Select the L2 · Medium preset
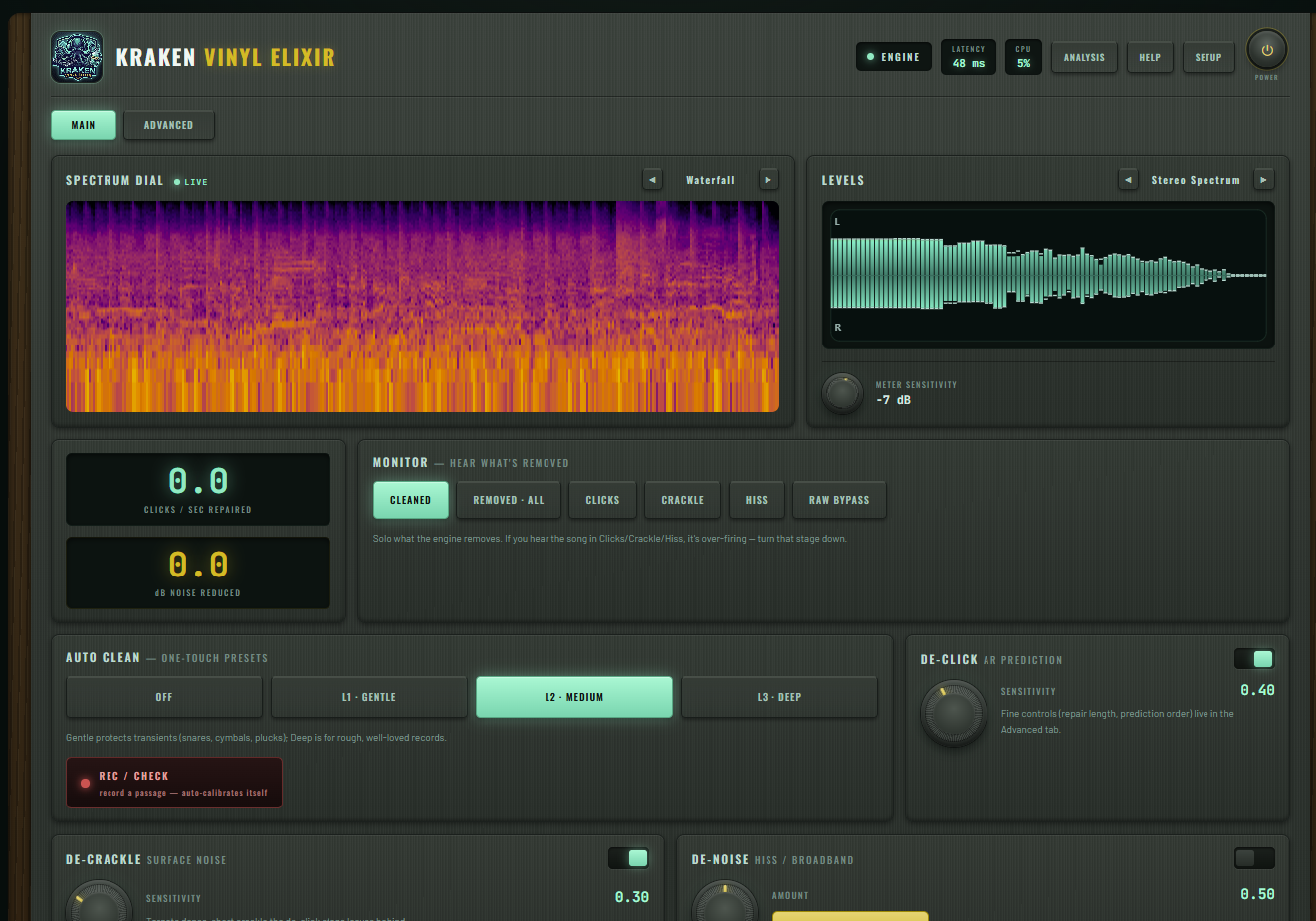The image size is (1316, 921). point(574,697)
